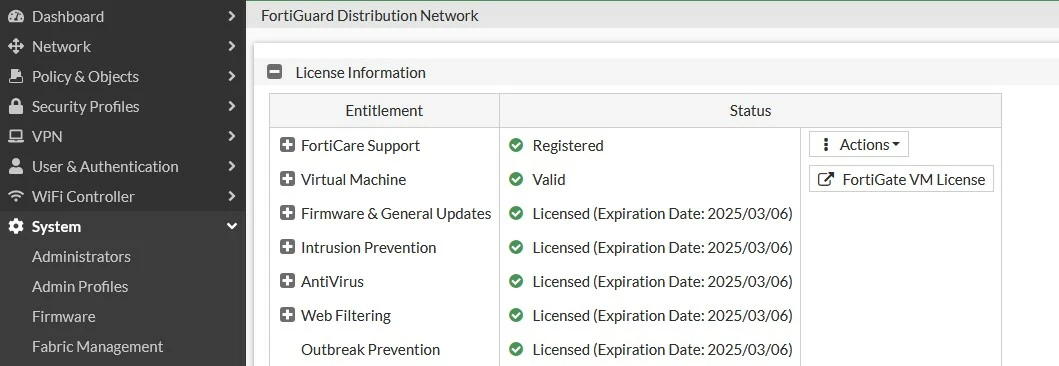Expand the WiFi Controller chevron
The height and width of the screenshot is (366, 1059).
tap(232, 197)
